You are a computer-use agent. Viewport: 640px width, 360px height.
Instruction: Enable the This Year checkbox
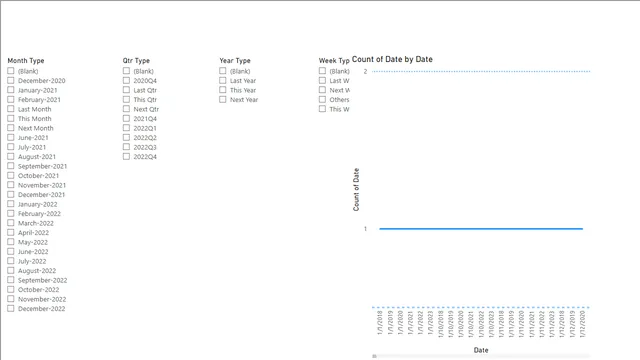click(x=222, y=90)
